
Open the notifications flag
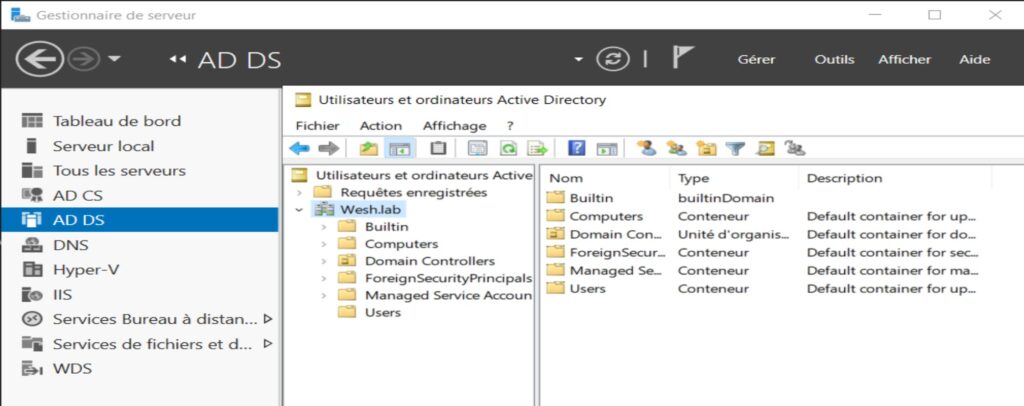click(682, 57)
